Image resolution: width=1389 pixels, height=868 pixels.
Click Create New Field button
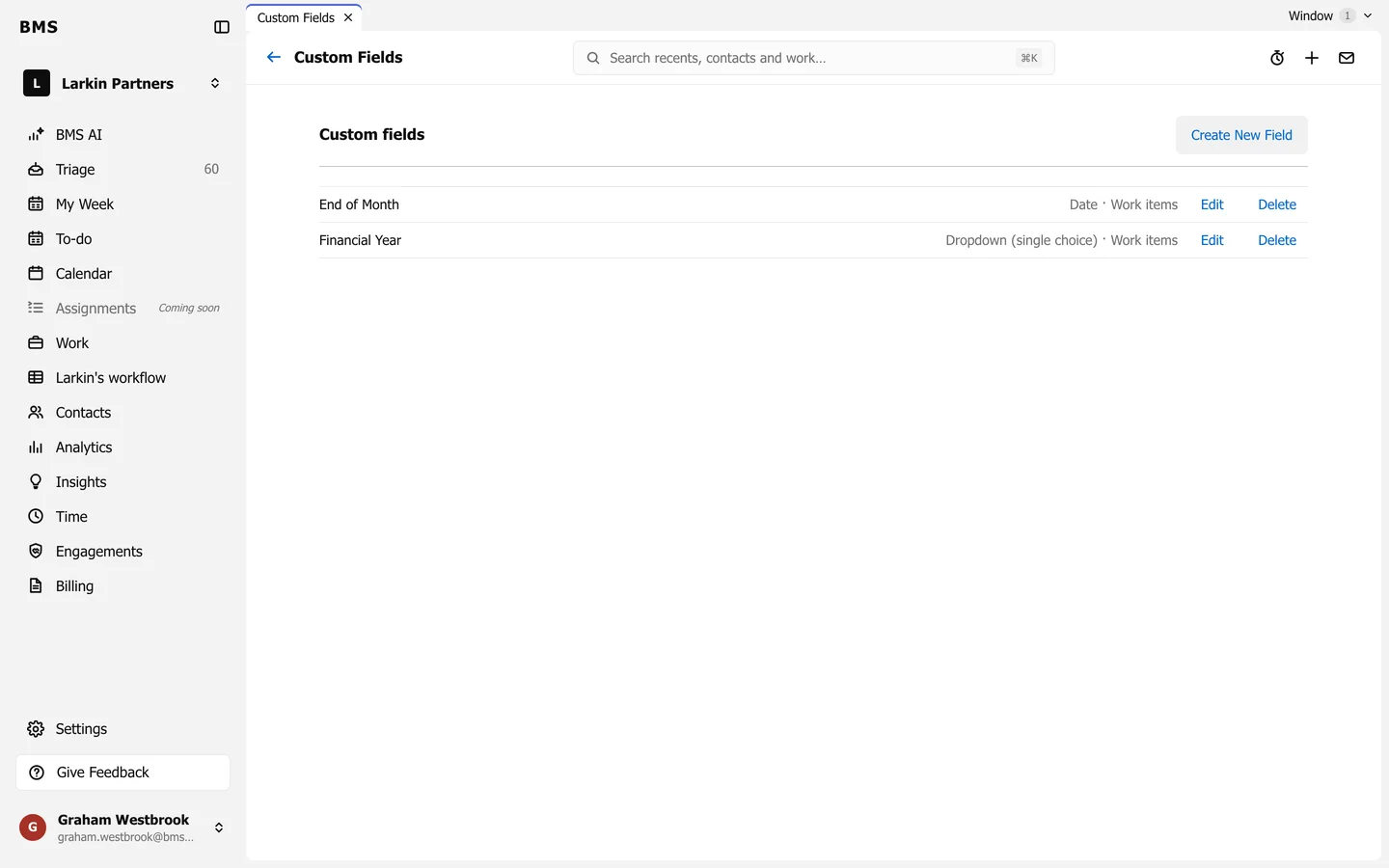[x=1241, y=135]
